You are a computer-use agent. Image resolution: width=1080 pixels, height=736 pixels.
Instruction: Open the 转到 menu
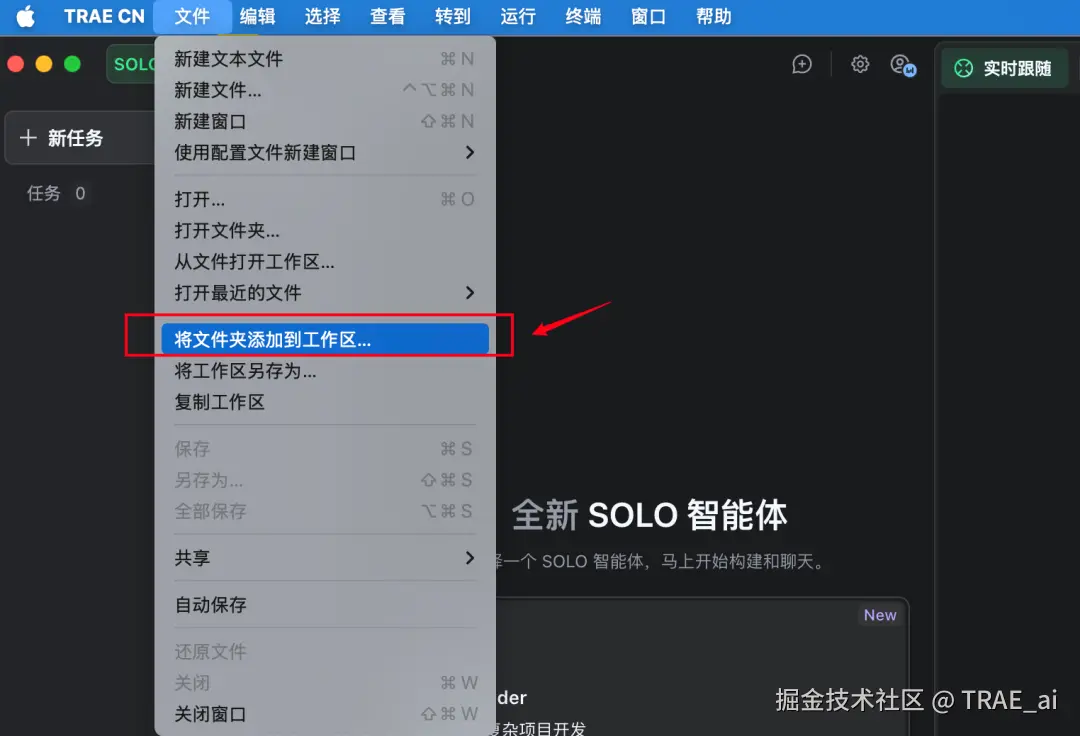453,17
